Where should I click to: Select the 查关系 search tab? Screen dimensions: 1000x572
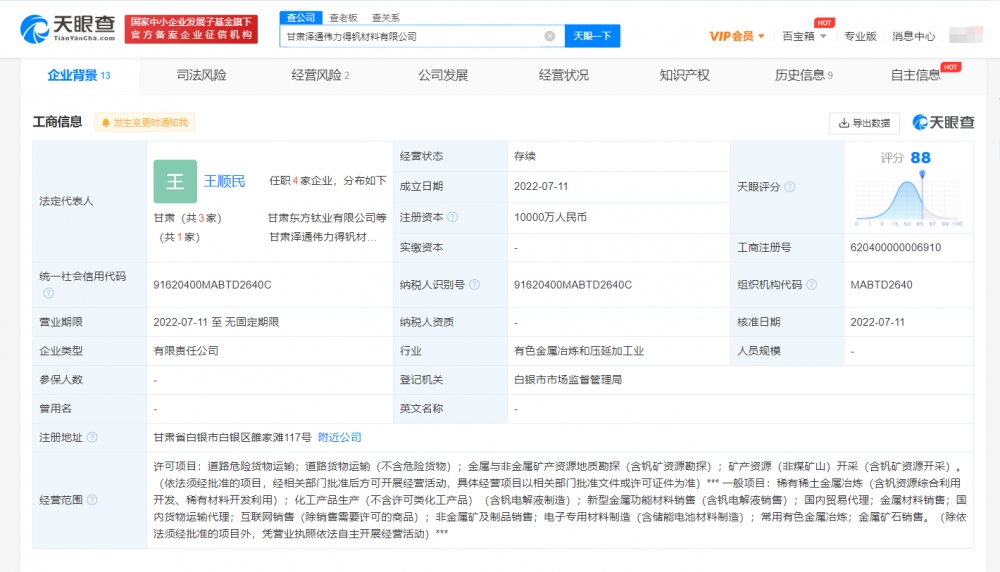click(x=386, y=18)
